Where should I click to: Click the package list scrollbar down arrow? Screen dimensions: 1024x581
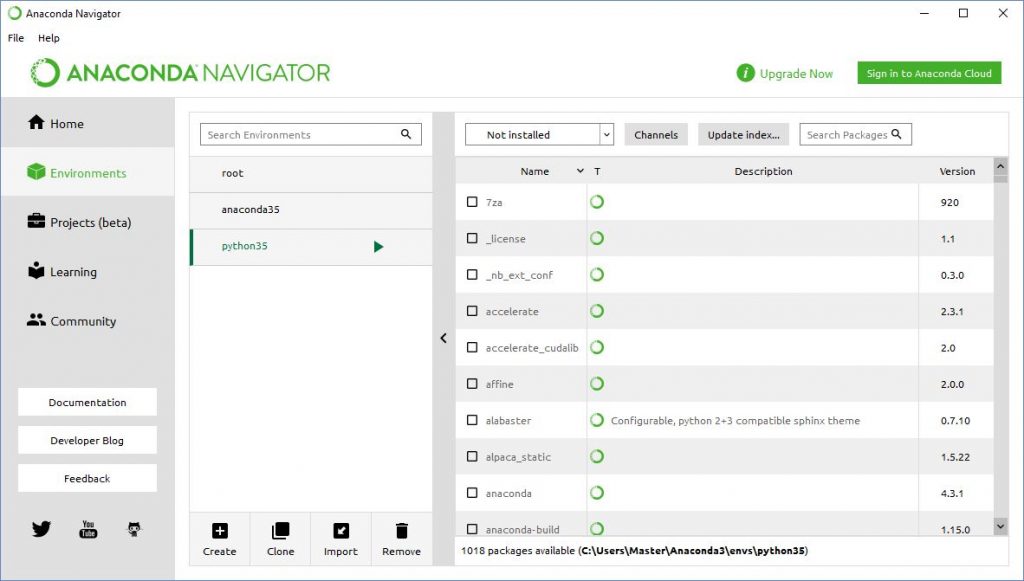coord(1001,525)
